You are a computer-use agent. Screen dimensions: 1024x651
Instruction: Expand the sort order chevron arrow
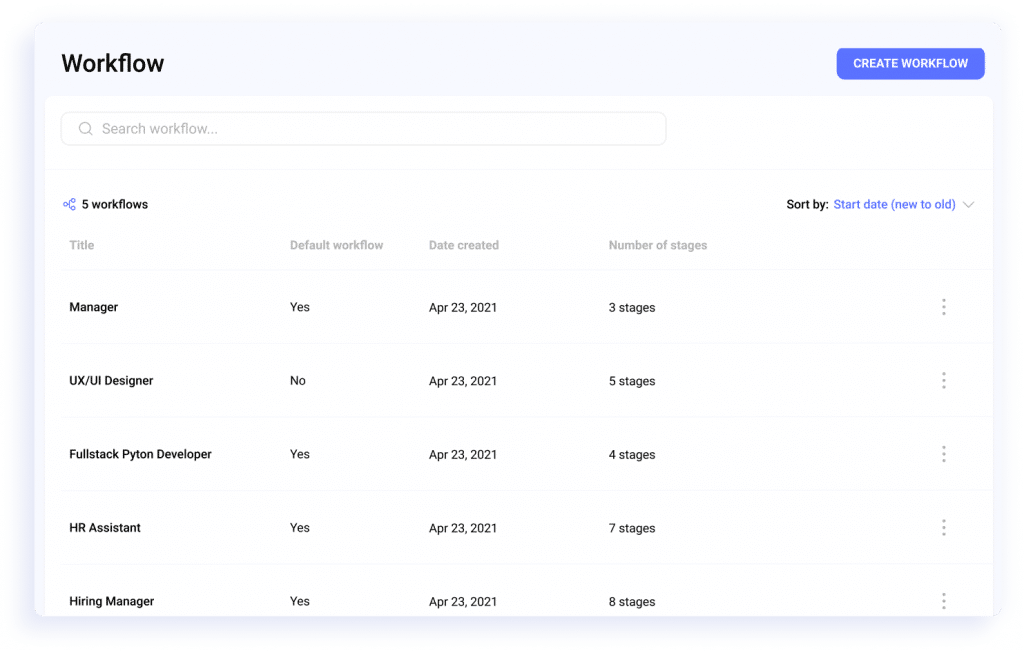[x=968, y=204]
